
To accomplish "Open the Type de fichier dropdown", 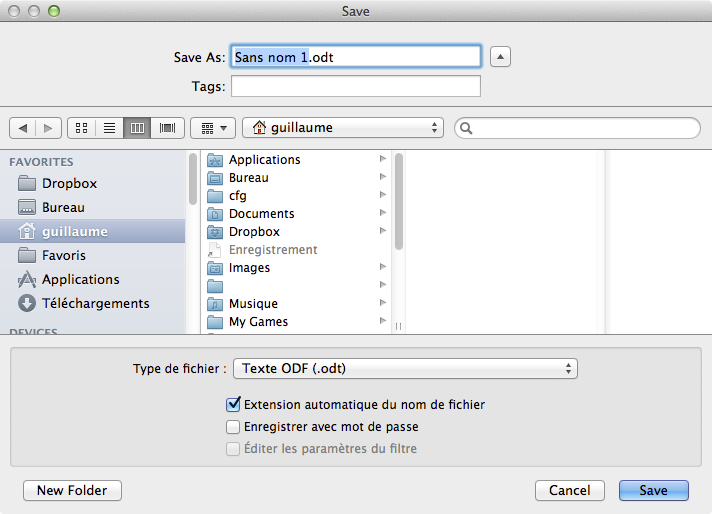I will pyautogui.click(x=405, y=368).
